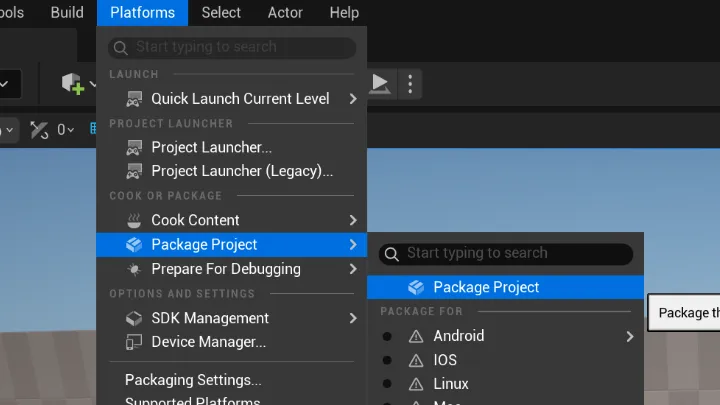Click the SDK Management box icon
Image resolution: width=720 pixels, height=405 pixels.
134,318
